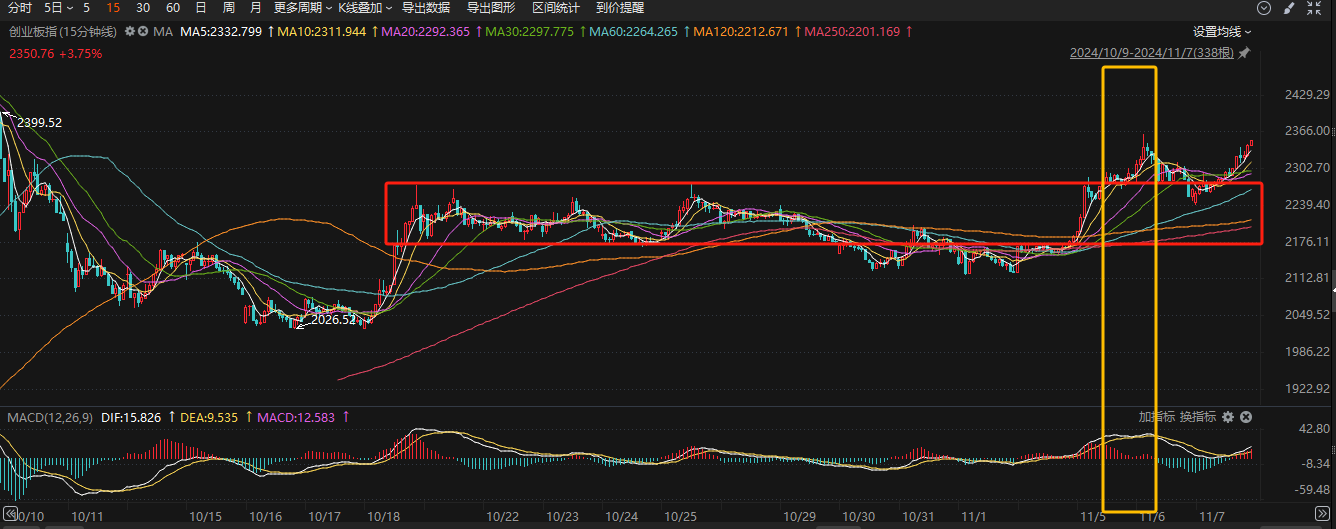The image size is (1336, 529).
Task: Click the 2026.52 low price label
Action: click(x=333, y=320)
